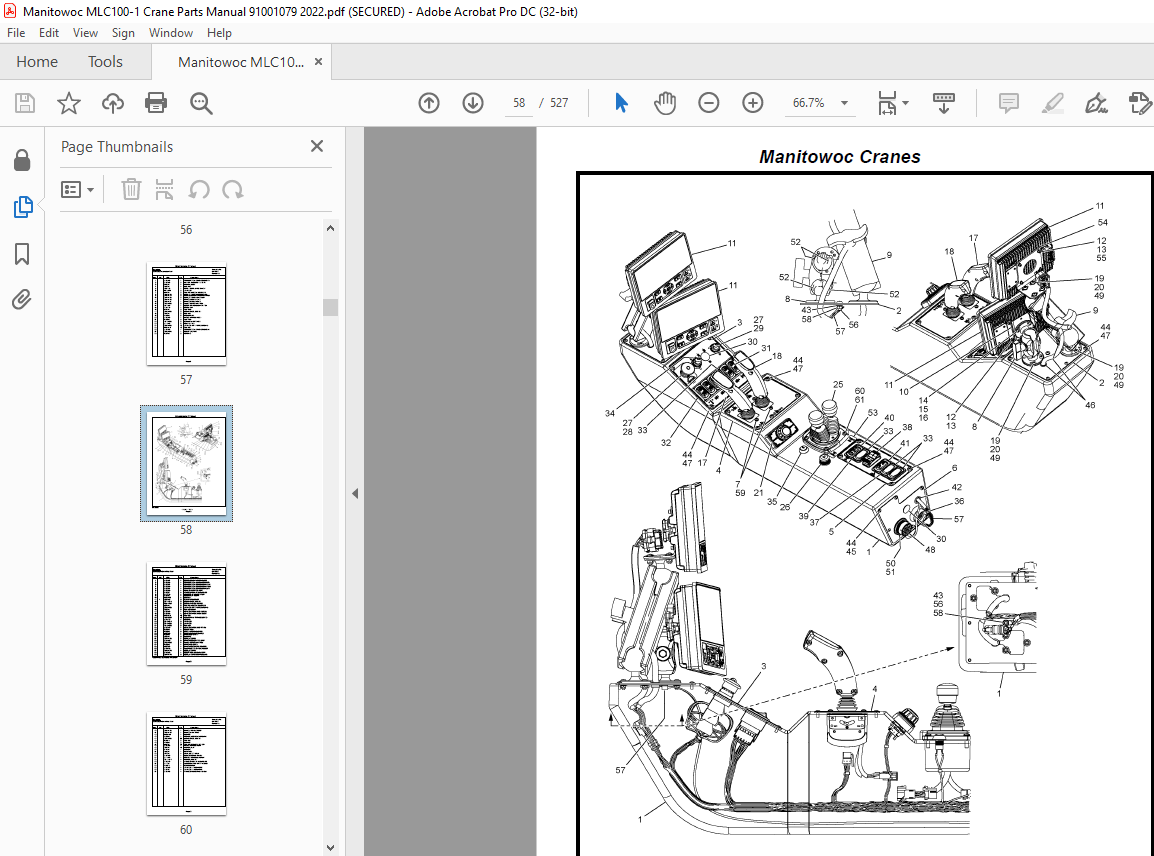This screenshot has width=1154, height=856.
Task: Print the document with printer icon
Action: point(156,103)
